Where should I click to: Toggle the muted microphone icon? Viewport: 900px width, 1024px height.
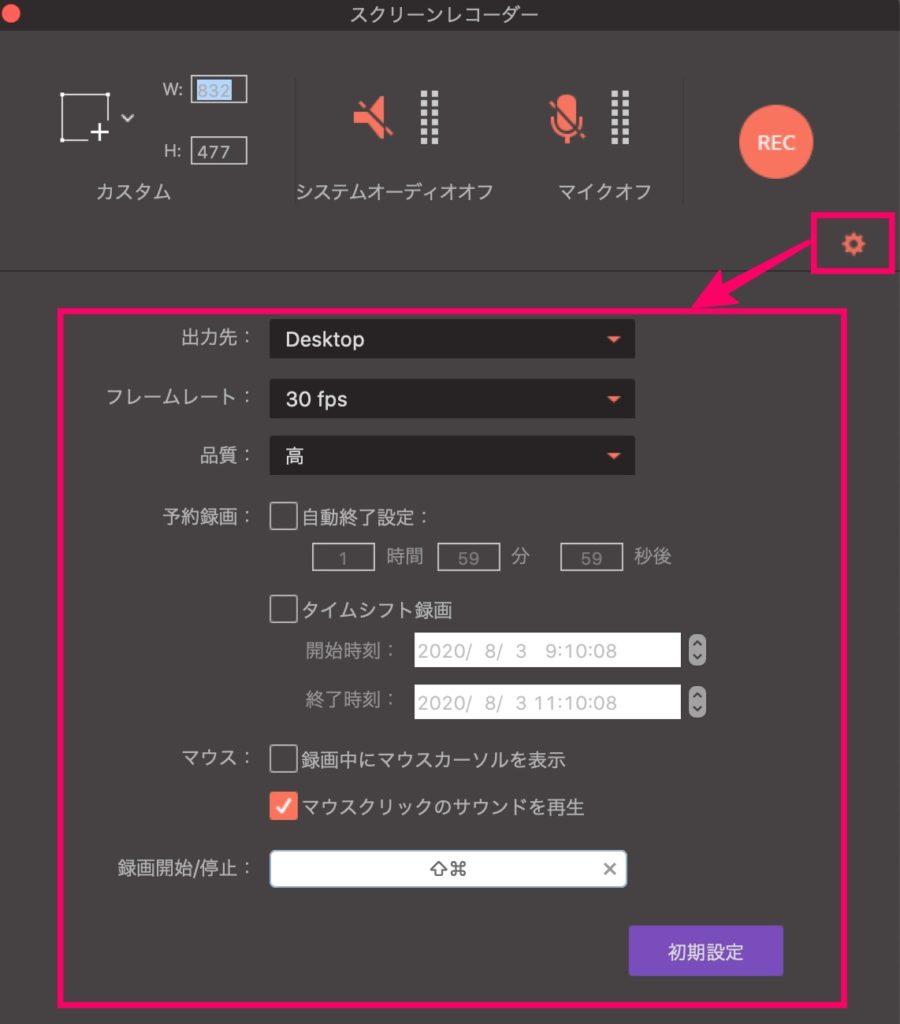(566, 118)
